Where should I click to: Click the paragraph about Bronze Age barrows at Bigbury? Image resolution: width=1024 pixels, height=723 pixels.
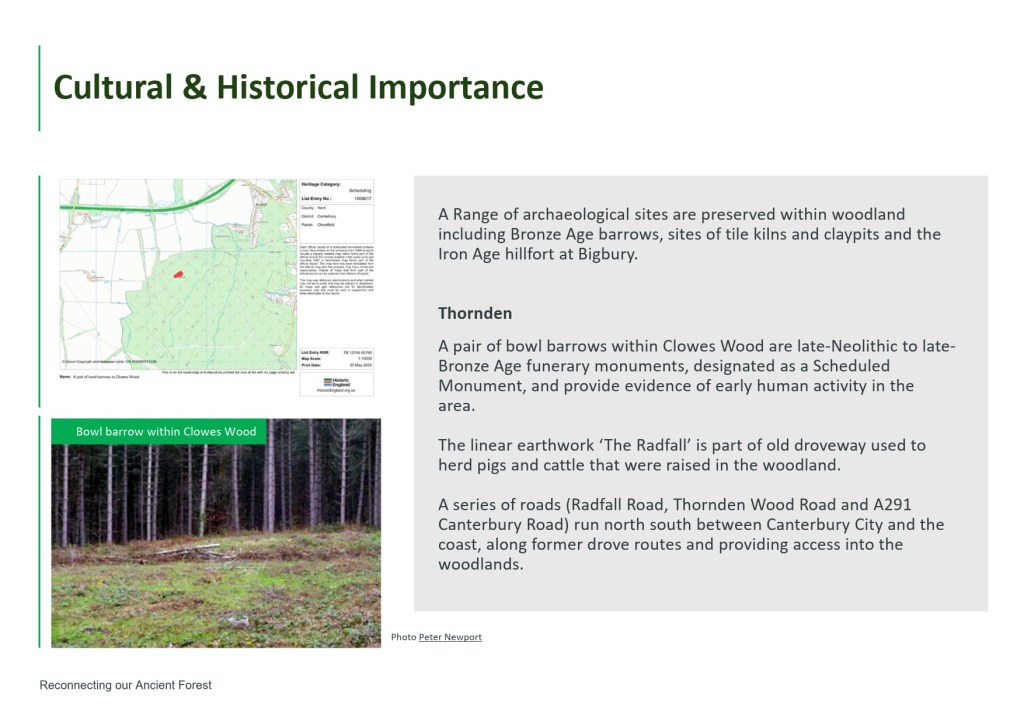689,234
